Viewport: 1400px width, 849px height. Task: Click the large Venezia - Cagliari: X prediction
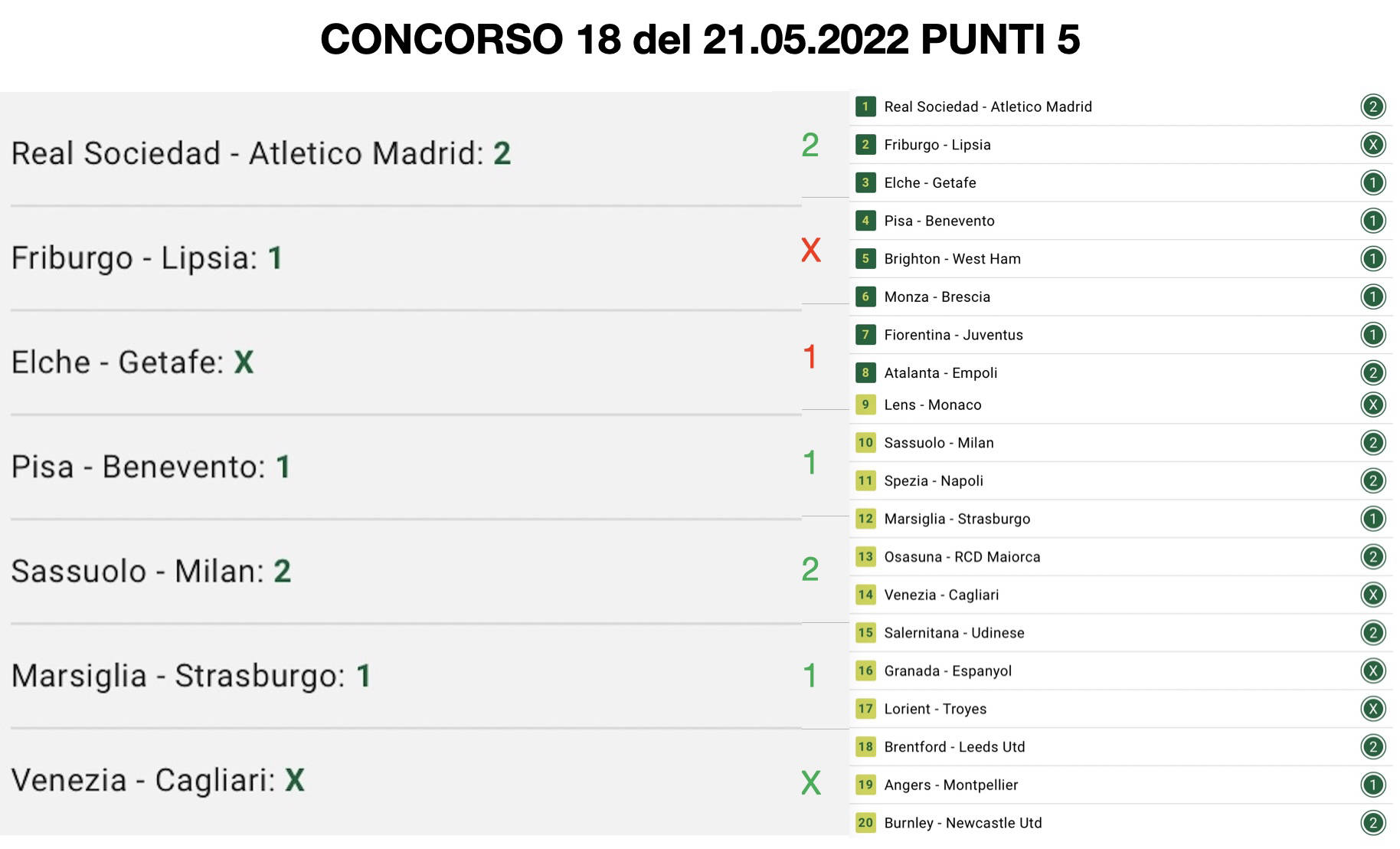[158, 780]
